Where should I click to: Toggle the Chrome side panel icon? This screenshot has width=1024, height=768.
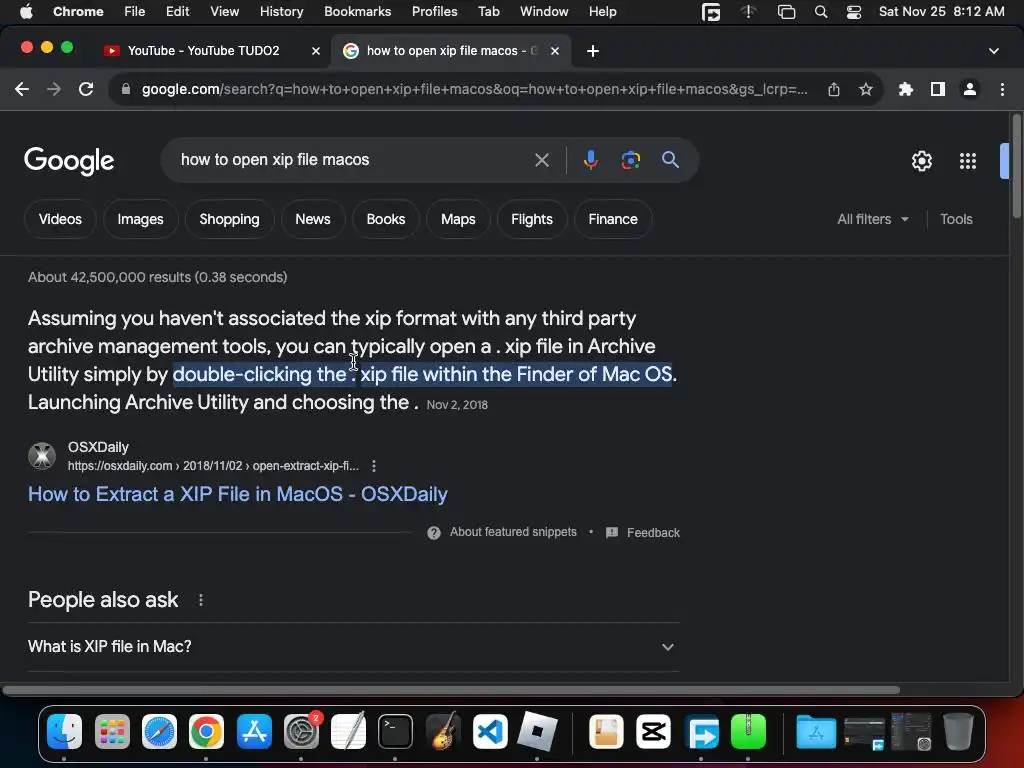[938, 89]
